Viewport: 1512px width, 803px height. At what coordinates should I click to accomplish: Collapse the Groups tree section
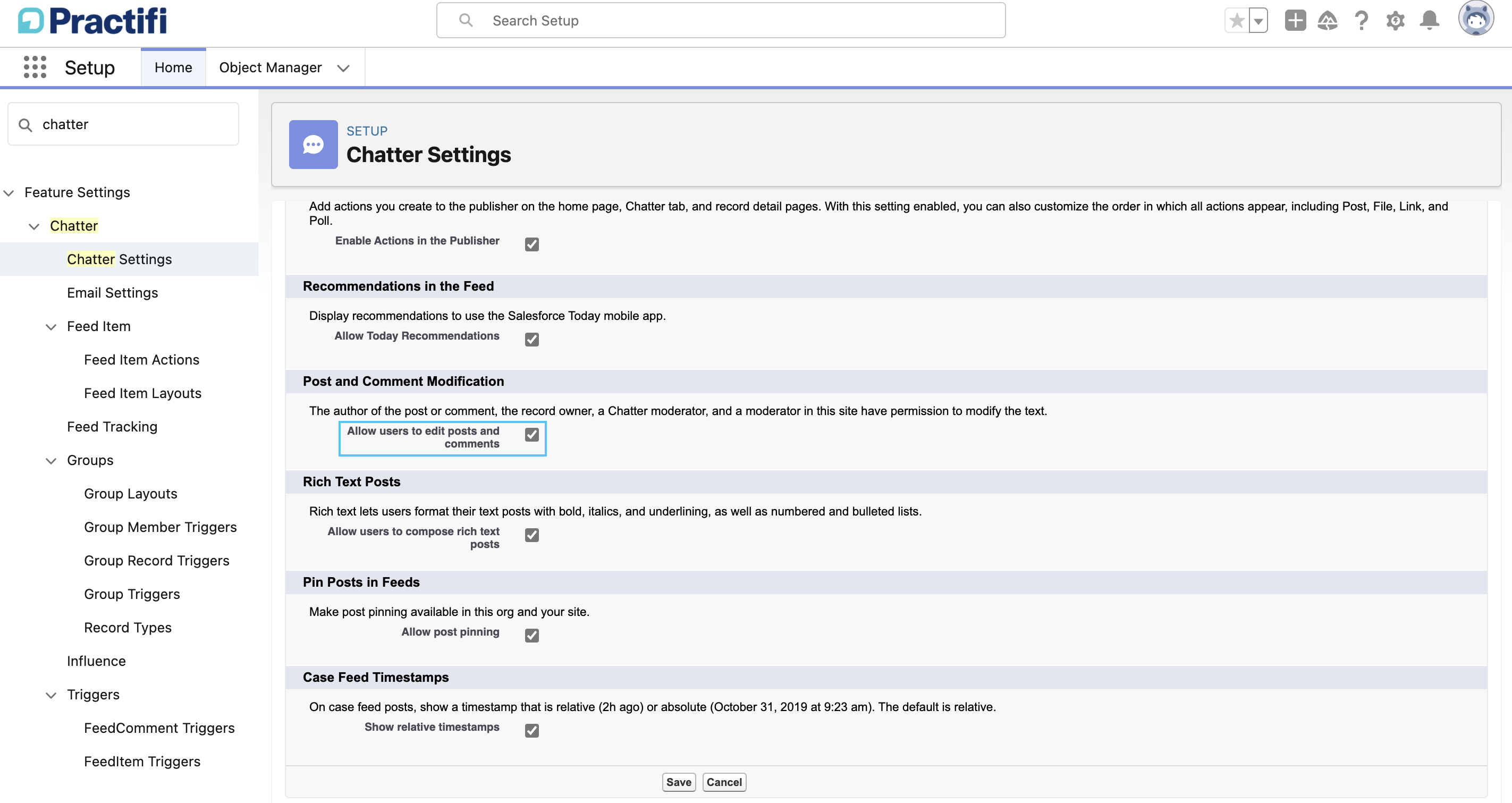51,461
